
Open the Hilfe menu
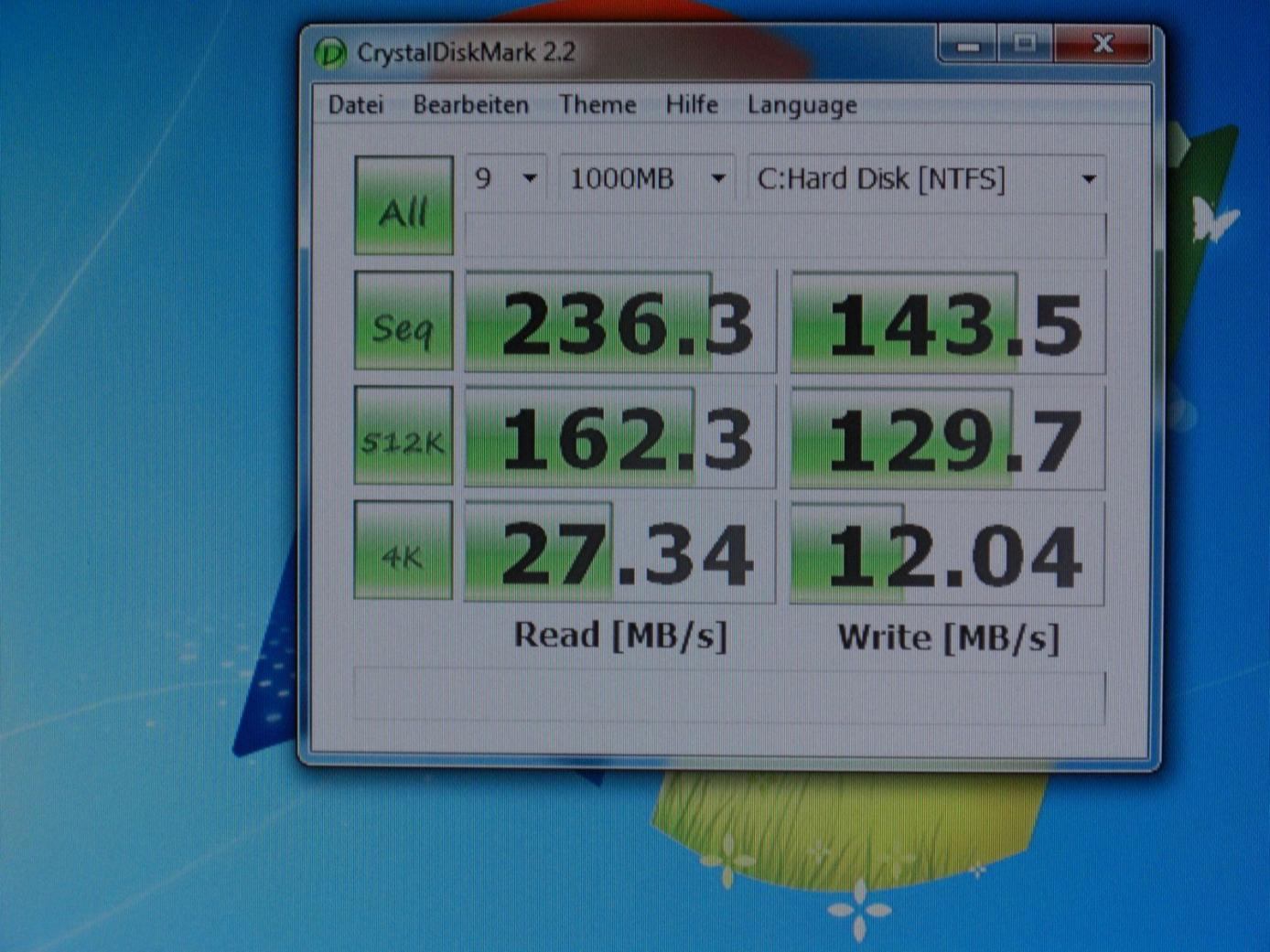[x=691, y=104]
